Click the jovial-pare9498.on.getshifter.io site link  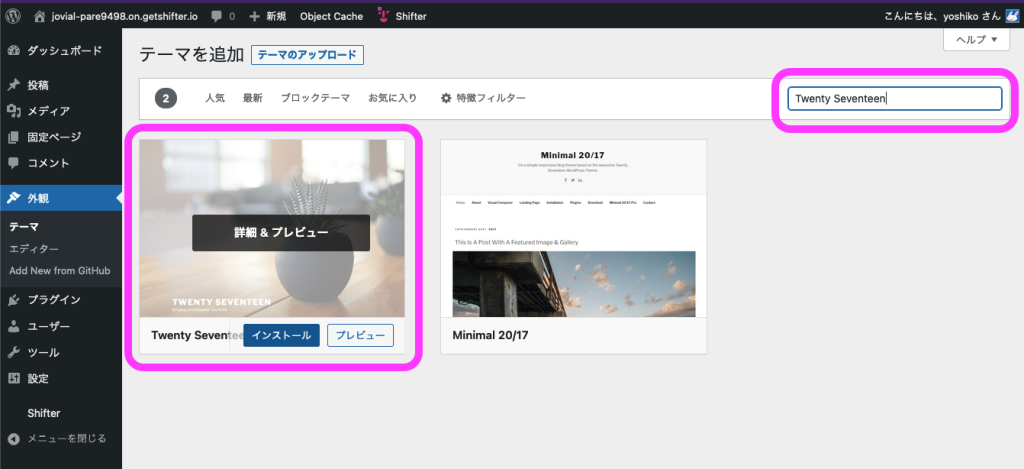[x=125, y=16]
